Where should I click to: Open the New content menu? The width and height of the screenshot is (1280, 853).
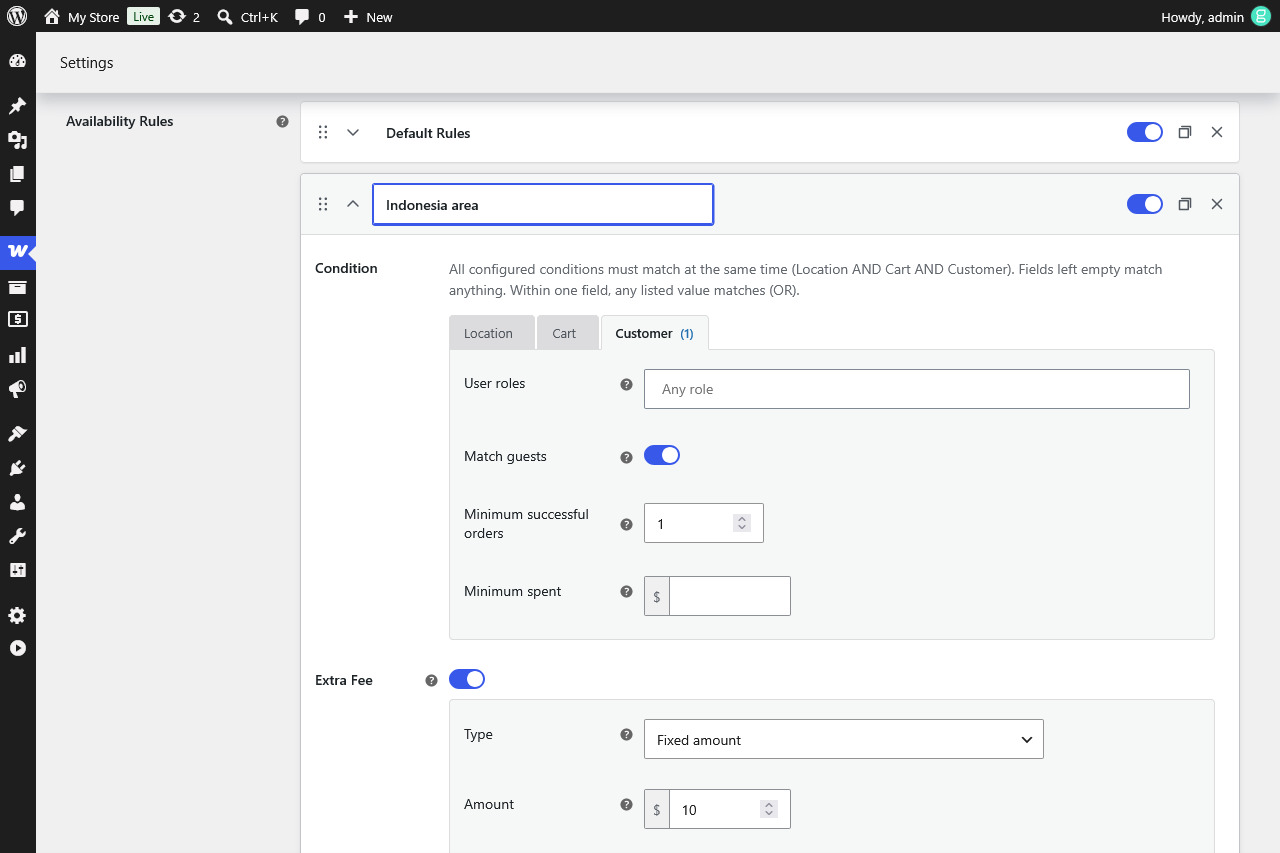pyautogui.click(x=368, y=16)
